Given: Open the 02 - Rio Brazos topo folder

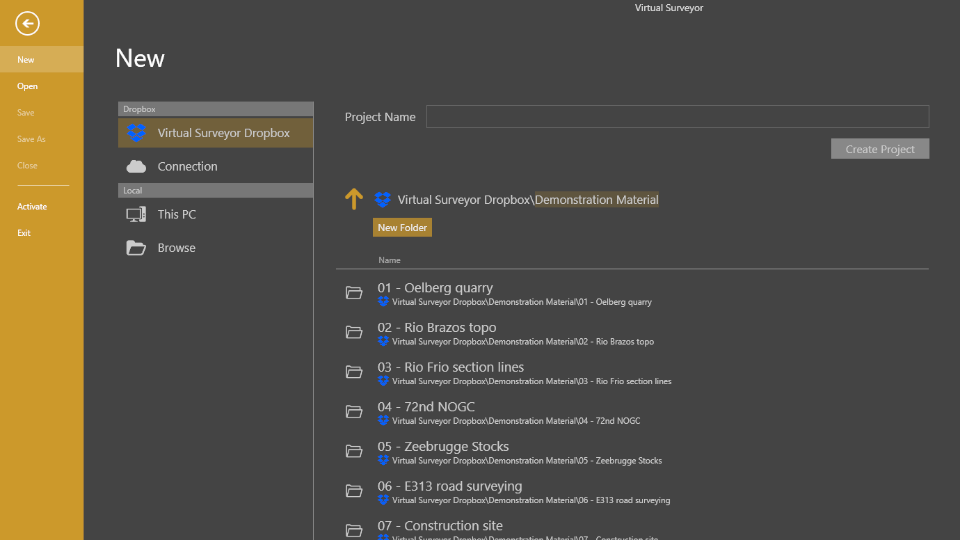Looking at the screenshot, I should point(437,328).
